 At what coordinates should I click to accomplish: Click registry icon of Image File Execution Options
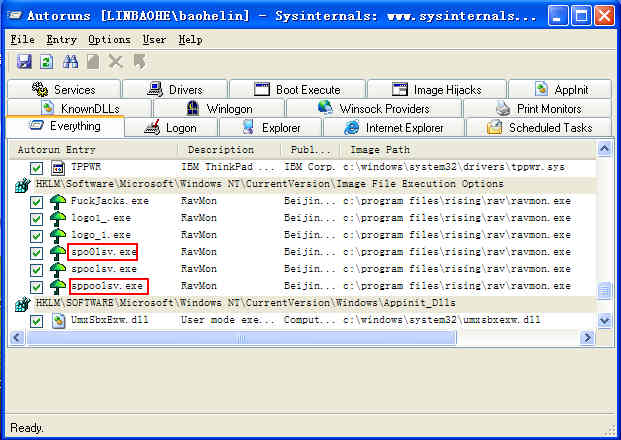click(x=23, y=185)
